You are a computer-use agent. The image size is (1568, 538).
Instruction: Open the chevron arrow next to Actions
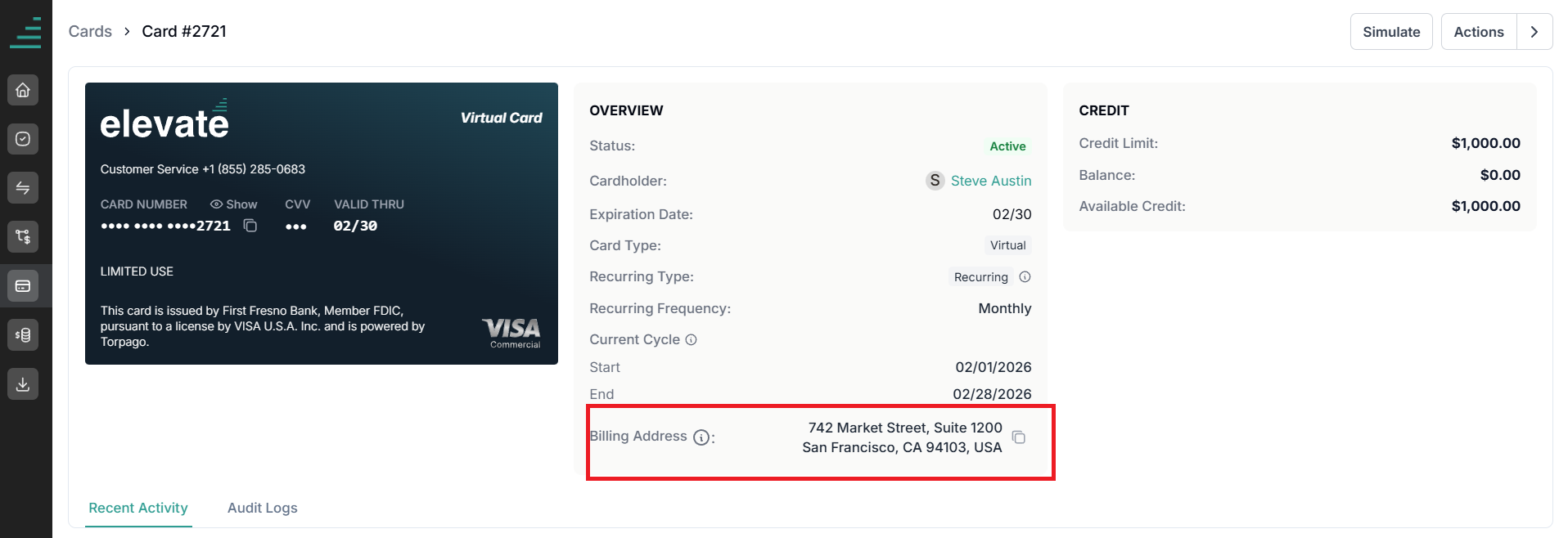1534,32
